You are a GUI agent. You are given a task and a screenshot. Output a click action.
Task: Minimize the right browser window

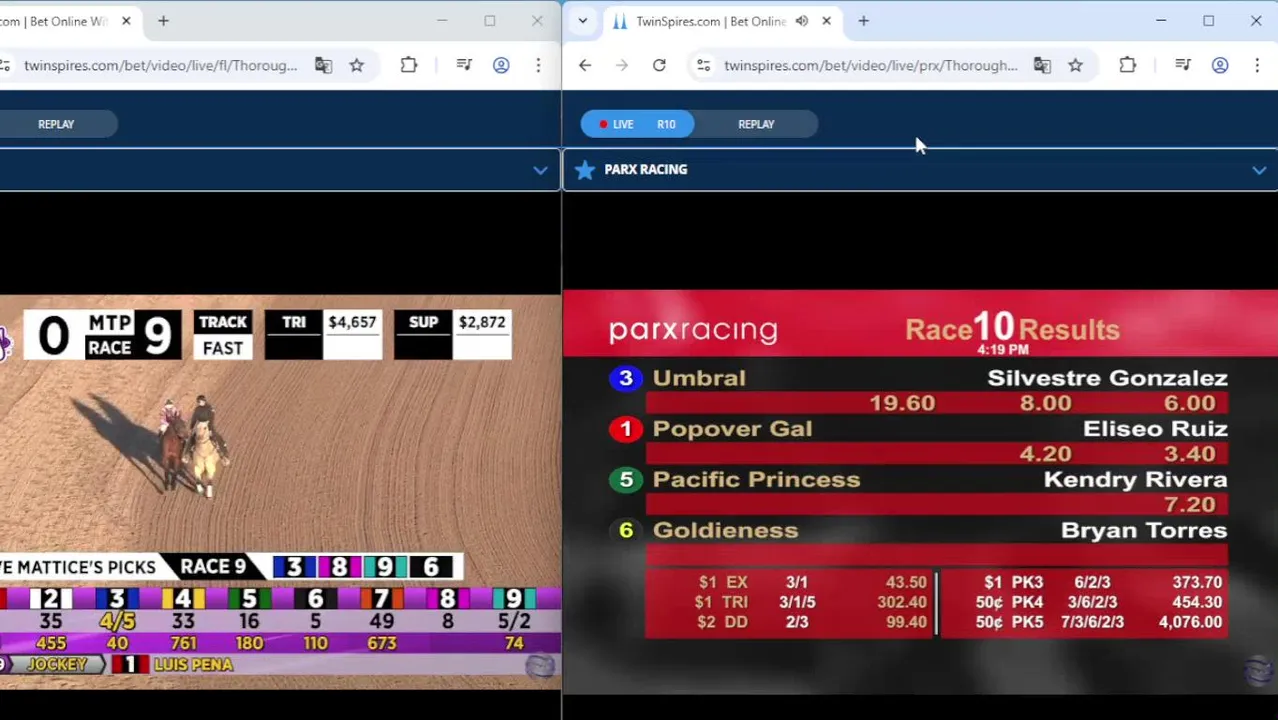pos(1161,21)
